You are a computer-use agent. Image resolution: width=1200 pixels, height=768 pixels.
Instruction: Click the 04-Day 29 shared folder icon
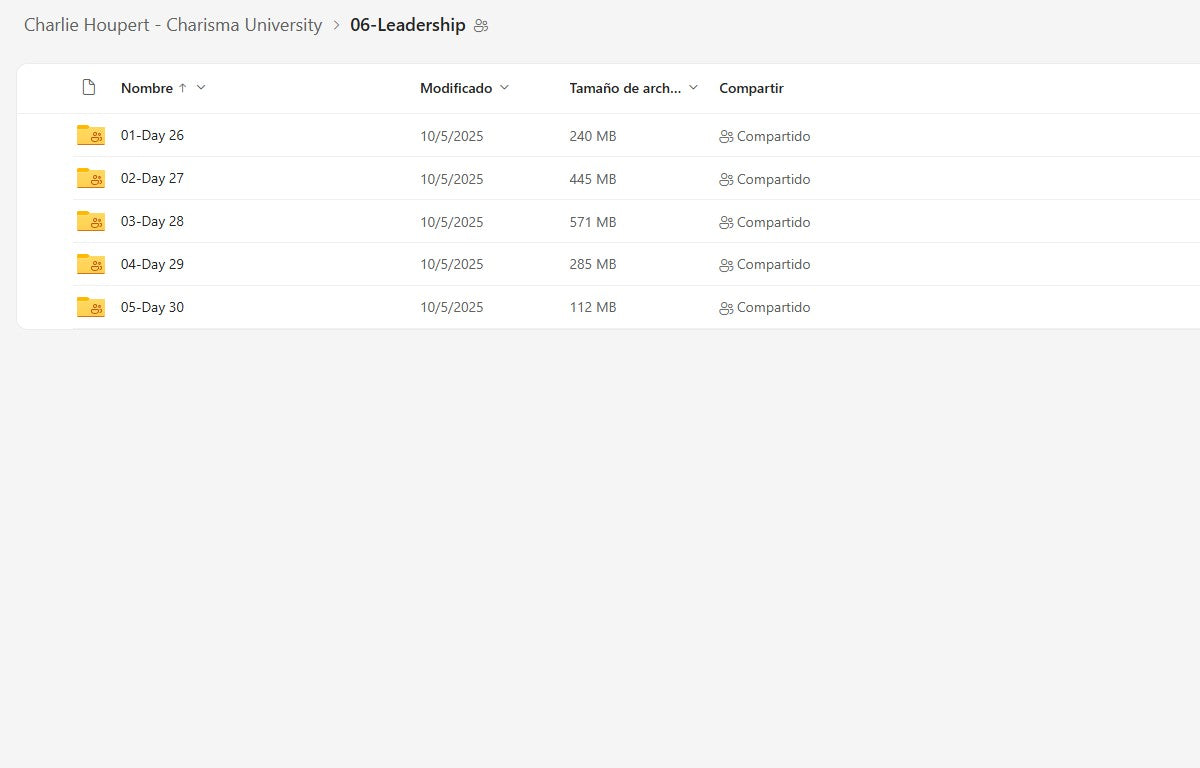pos(90,265)
